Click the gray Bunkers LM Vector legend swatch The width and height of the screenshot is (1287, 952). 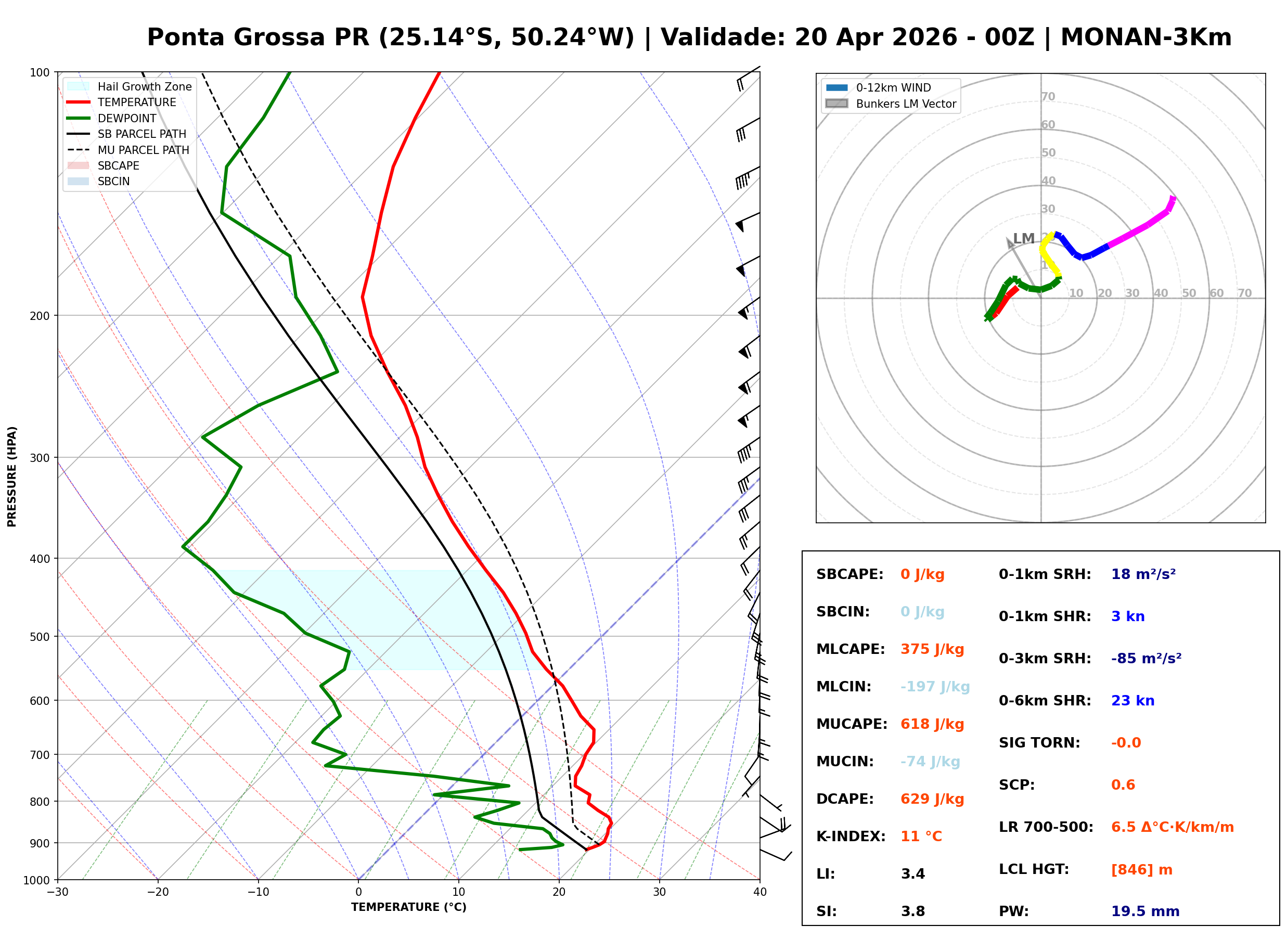tap(837, 104)
